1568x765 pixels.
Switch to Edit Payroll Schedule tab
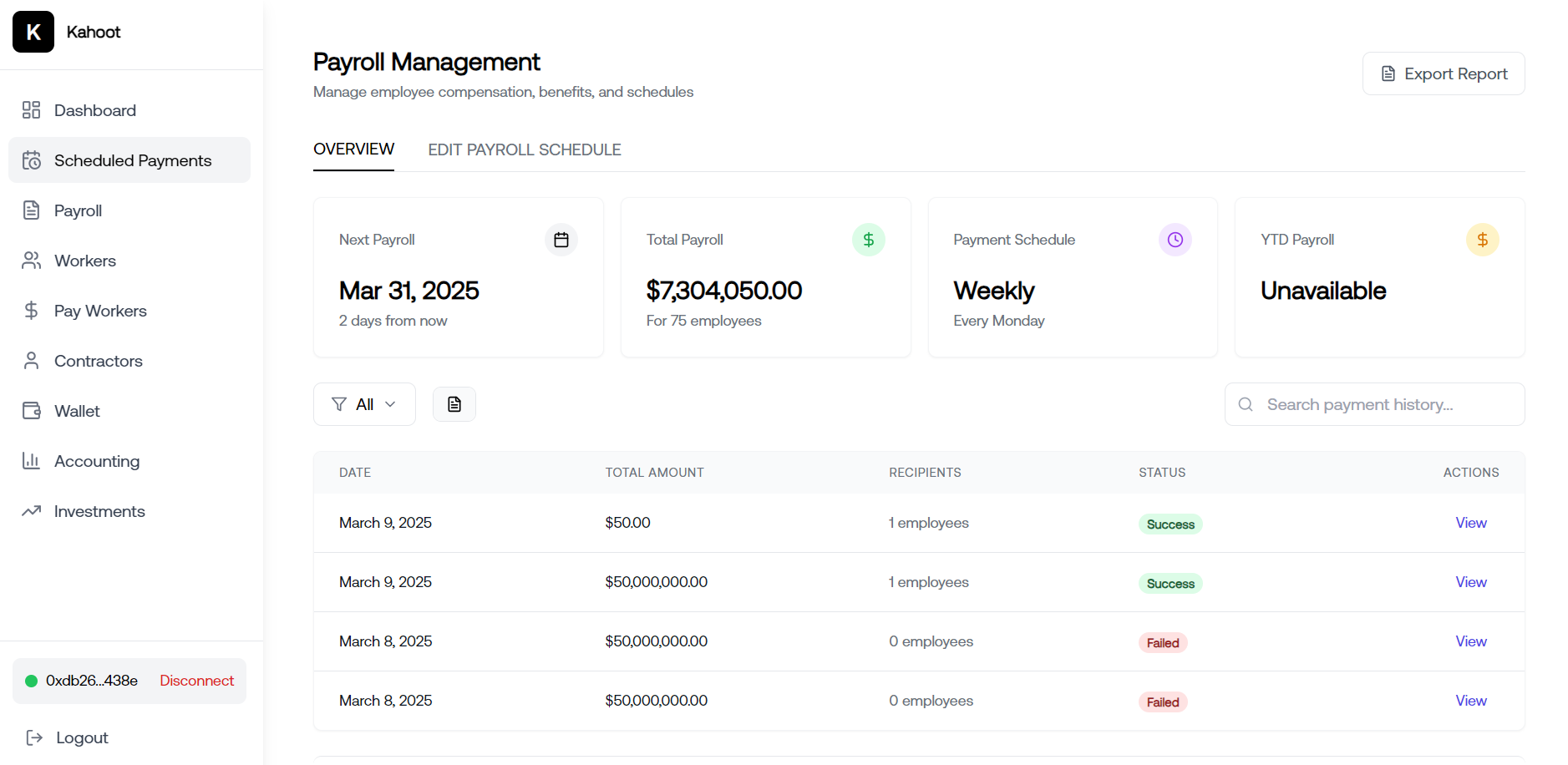click(x=525, y=149)
